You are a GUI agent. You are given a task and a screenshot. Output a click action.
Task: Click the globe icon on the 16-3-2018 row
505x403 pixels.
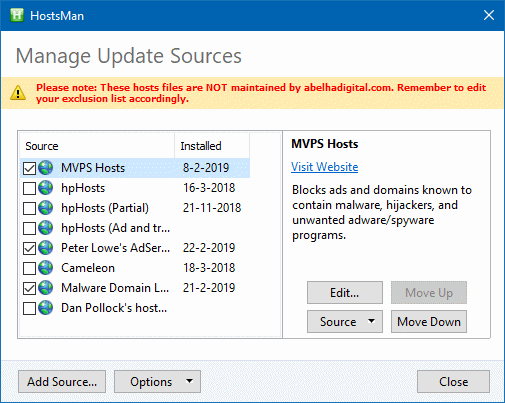(45, 188)
